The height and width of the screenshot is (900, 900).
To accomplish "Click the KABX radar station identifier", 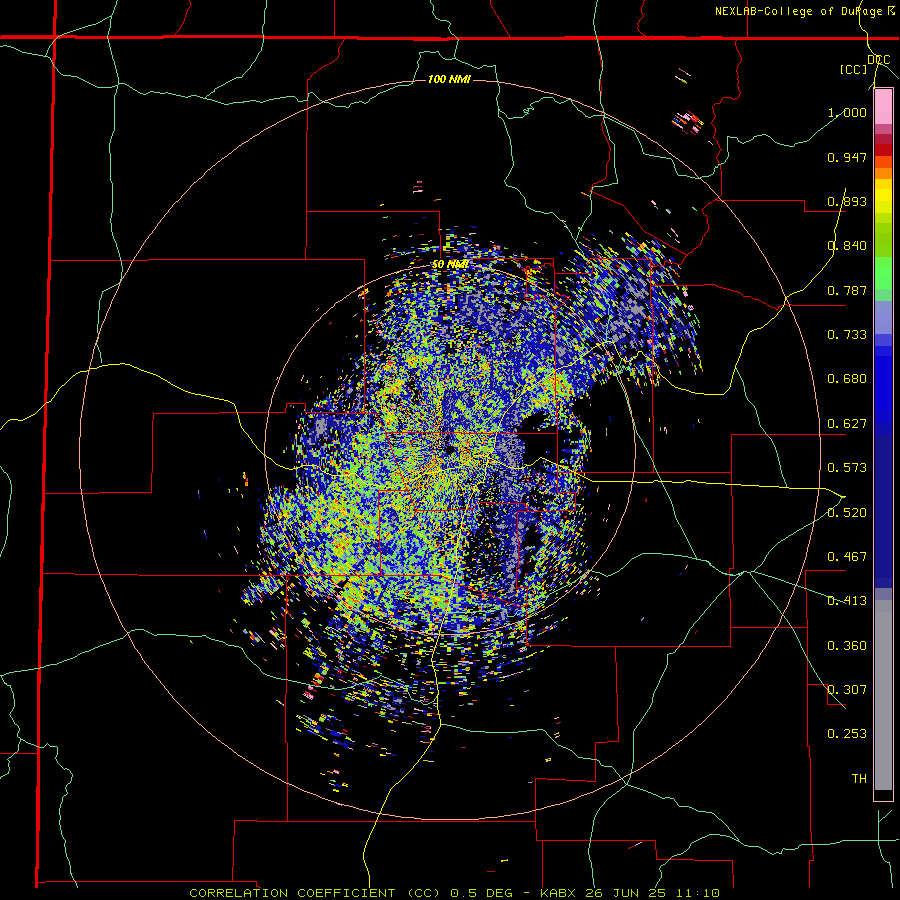I will [x=560, y=893].
